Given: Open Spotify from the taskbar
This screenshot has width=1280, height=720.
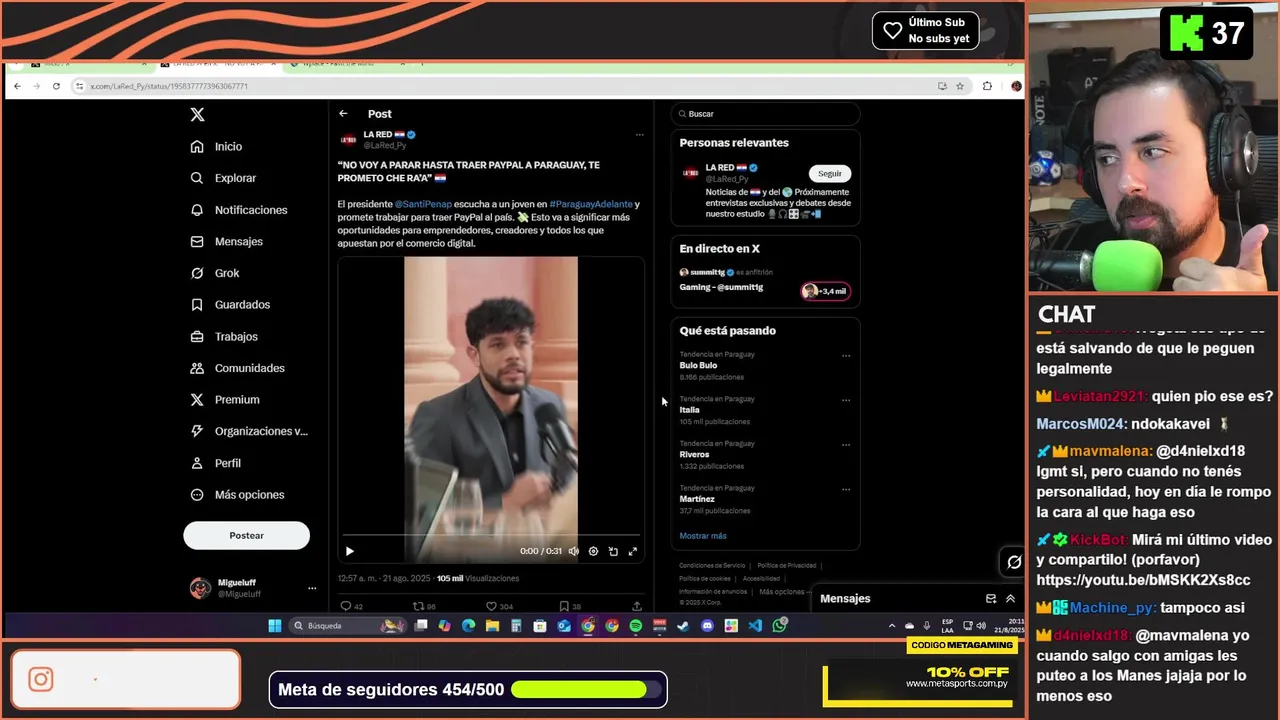Looking at the screenshot, I should pyautogui.click(x=636, y=626).
